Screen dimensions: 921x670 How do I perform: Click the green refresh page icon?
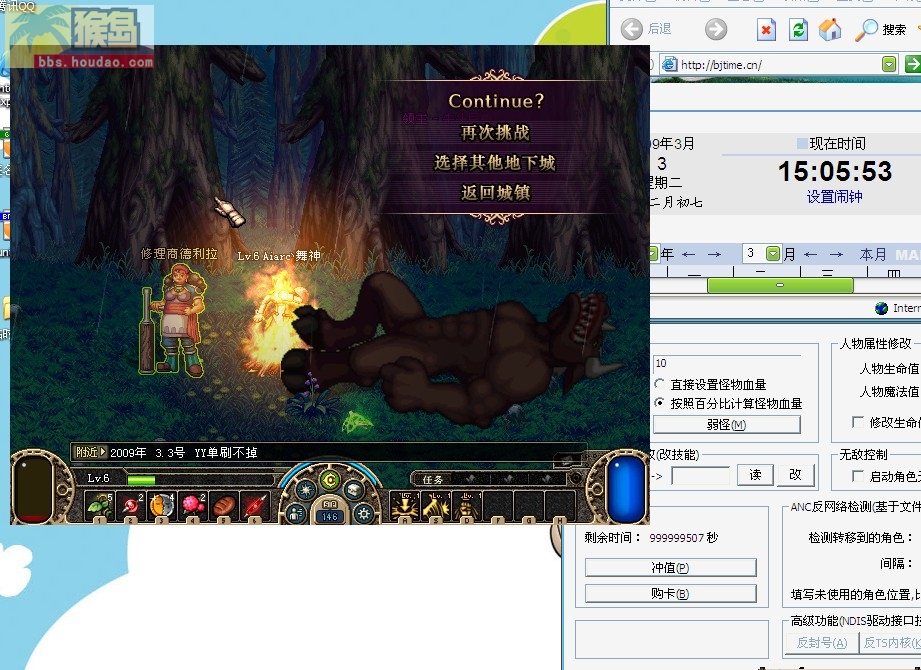pyautogui.click(x=798, y=29)
